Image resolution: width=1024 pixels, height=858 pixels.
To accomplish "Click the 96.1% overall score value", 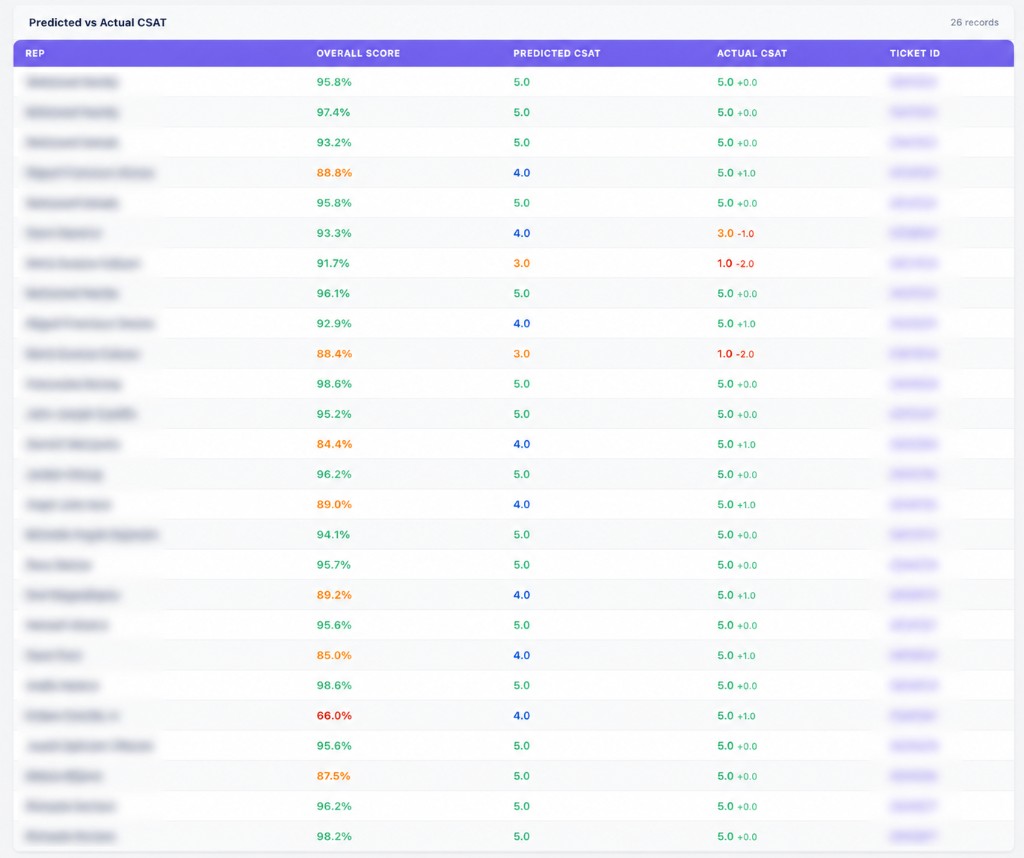I will [333, 293].
